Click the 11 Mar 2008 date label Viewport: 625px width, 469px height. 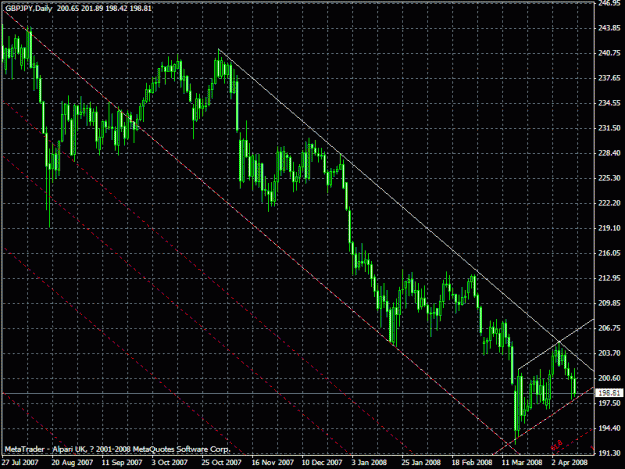click(522, 462)
